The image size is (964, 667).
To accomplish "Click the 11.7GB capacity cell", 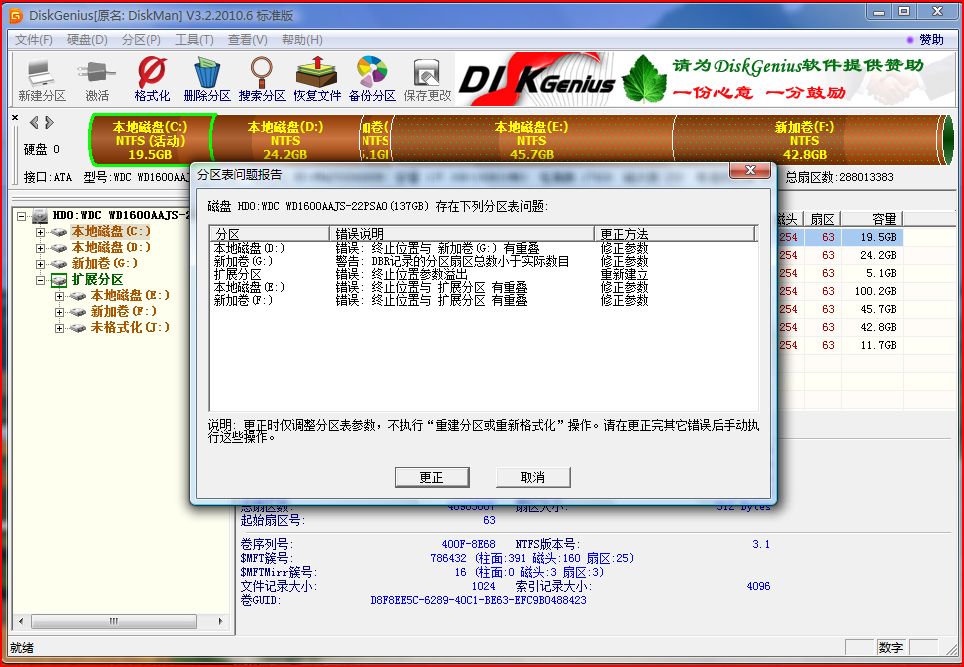I will [872, 345].
